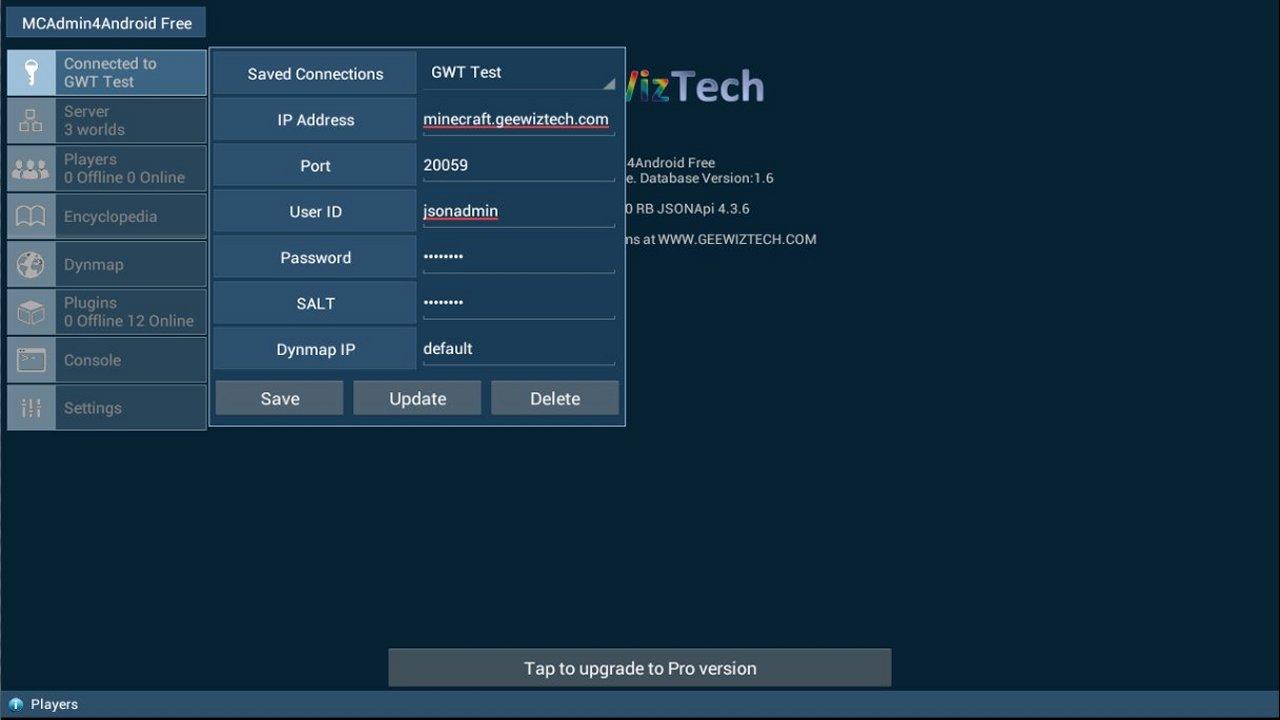Go to the Encyclopedia section

[x=107, y=216]
